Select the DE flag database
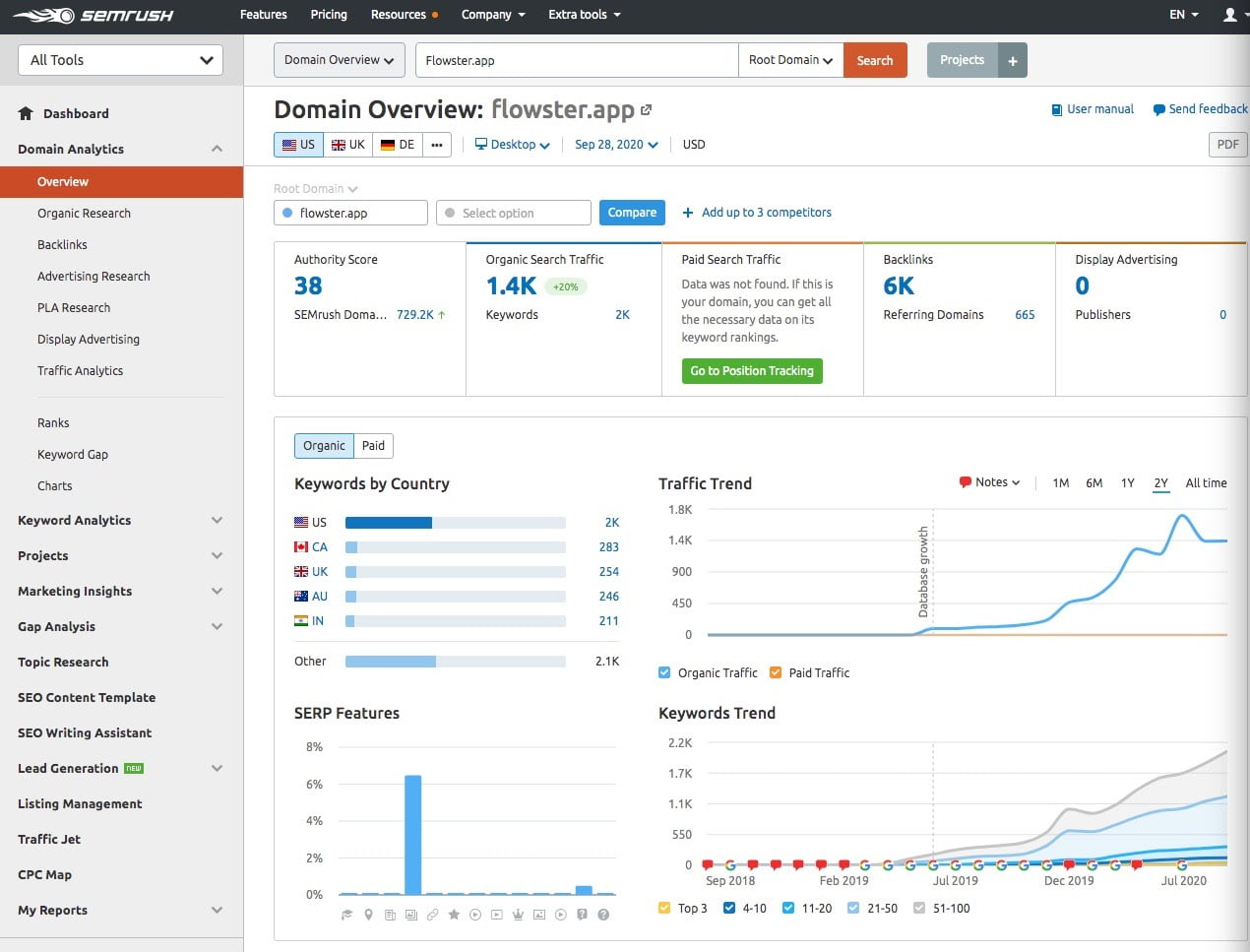The width and height of the screenshot is (1250, 952). click(x=397, y=145)
